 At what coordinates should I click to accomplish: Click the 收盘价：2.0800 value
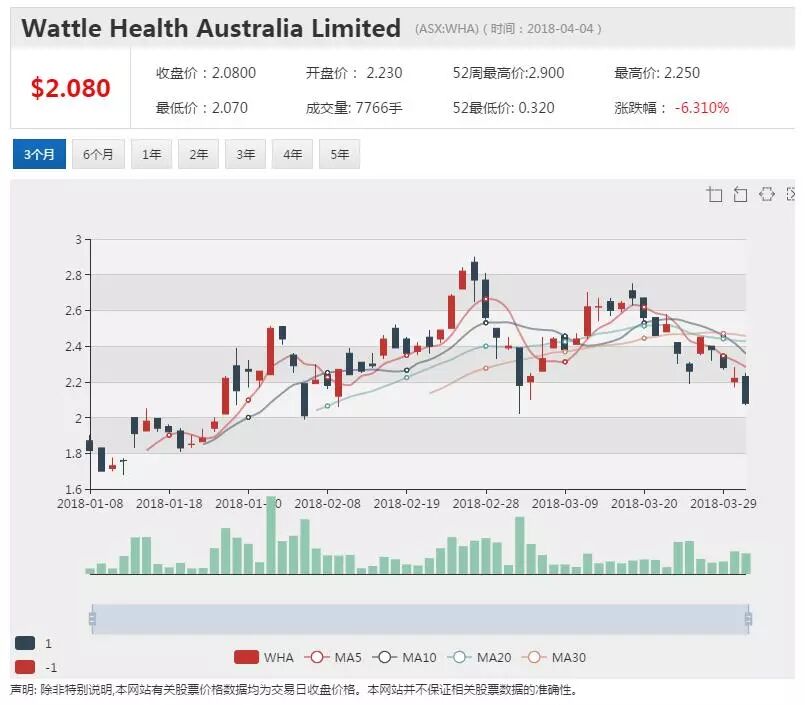(206, 73)
